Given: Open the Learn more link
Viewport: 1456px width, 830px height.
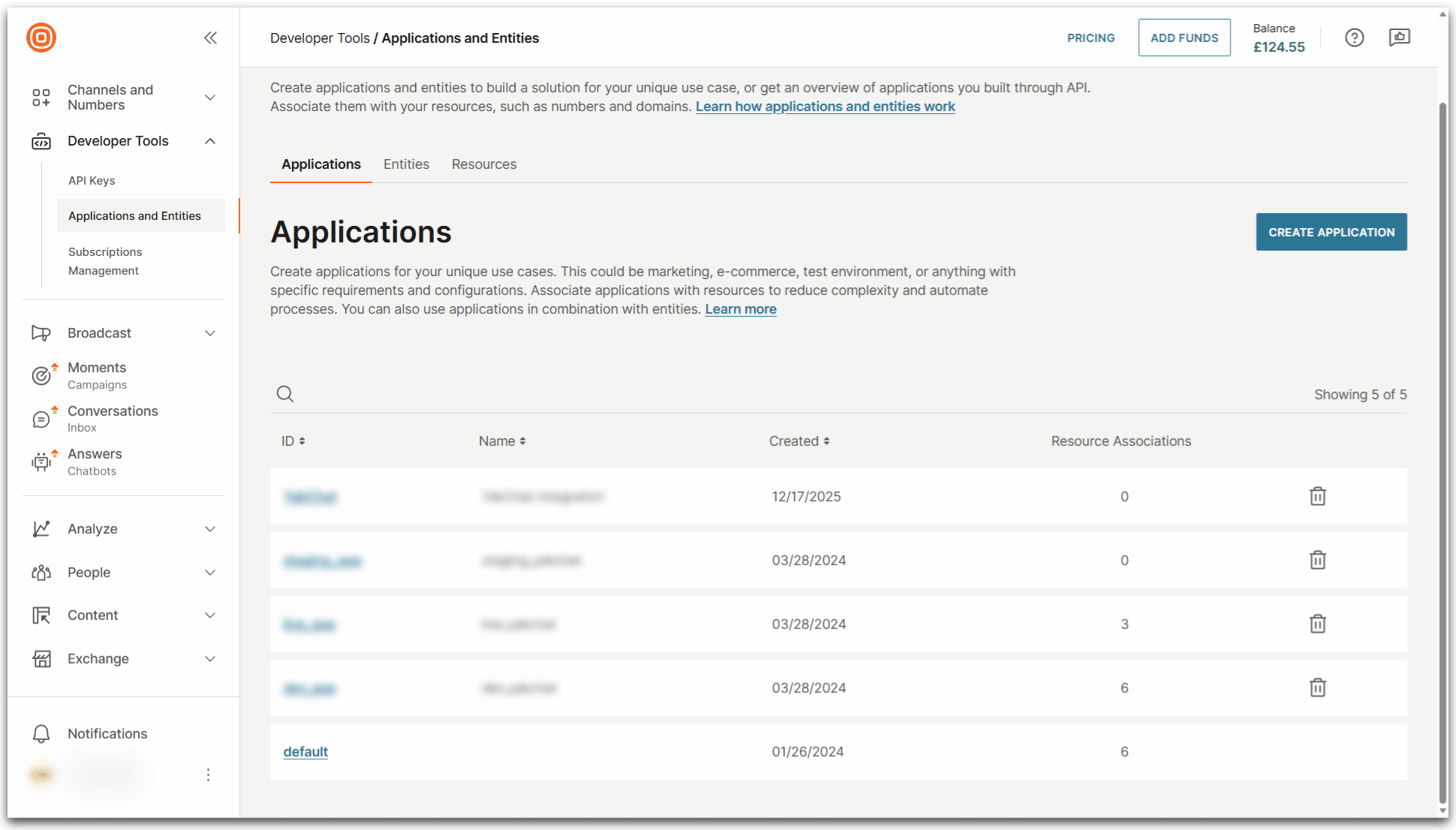Looking at the screenshot, I should tap(740, 308).
